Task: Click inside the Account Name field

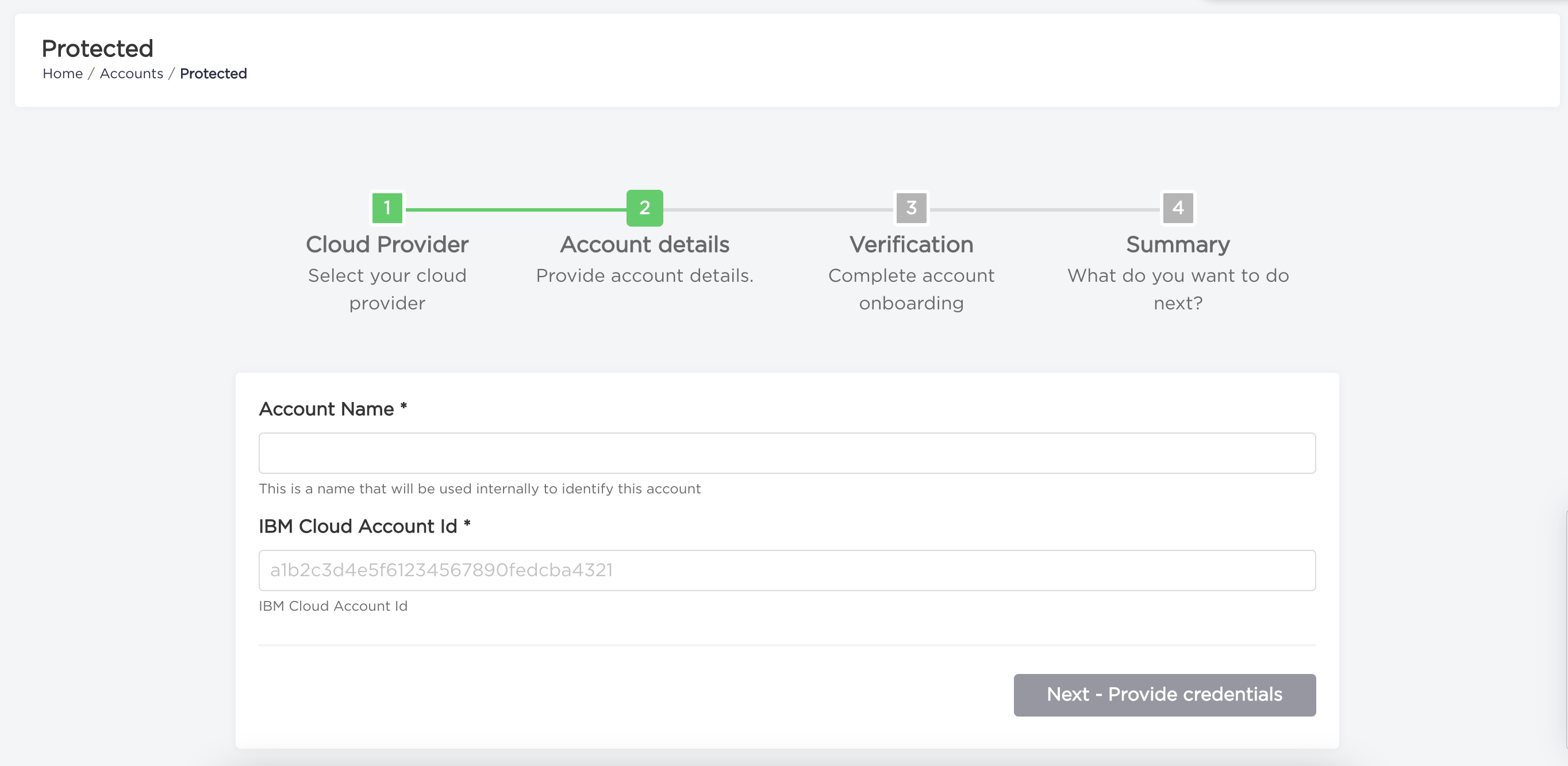Action: tap(786, 453)
